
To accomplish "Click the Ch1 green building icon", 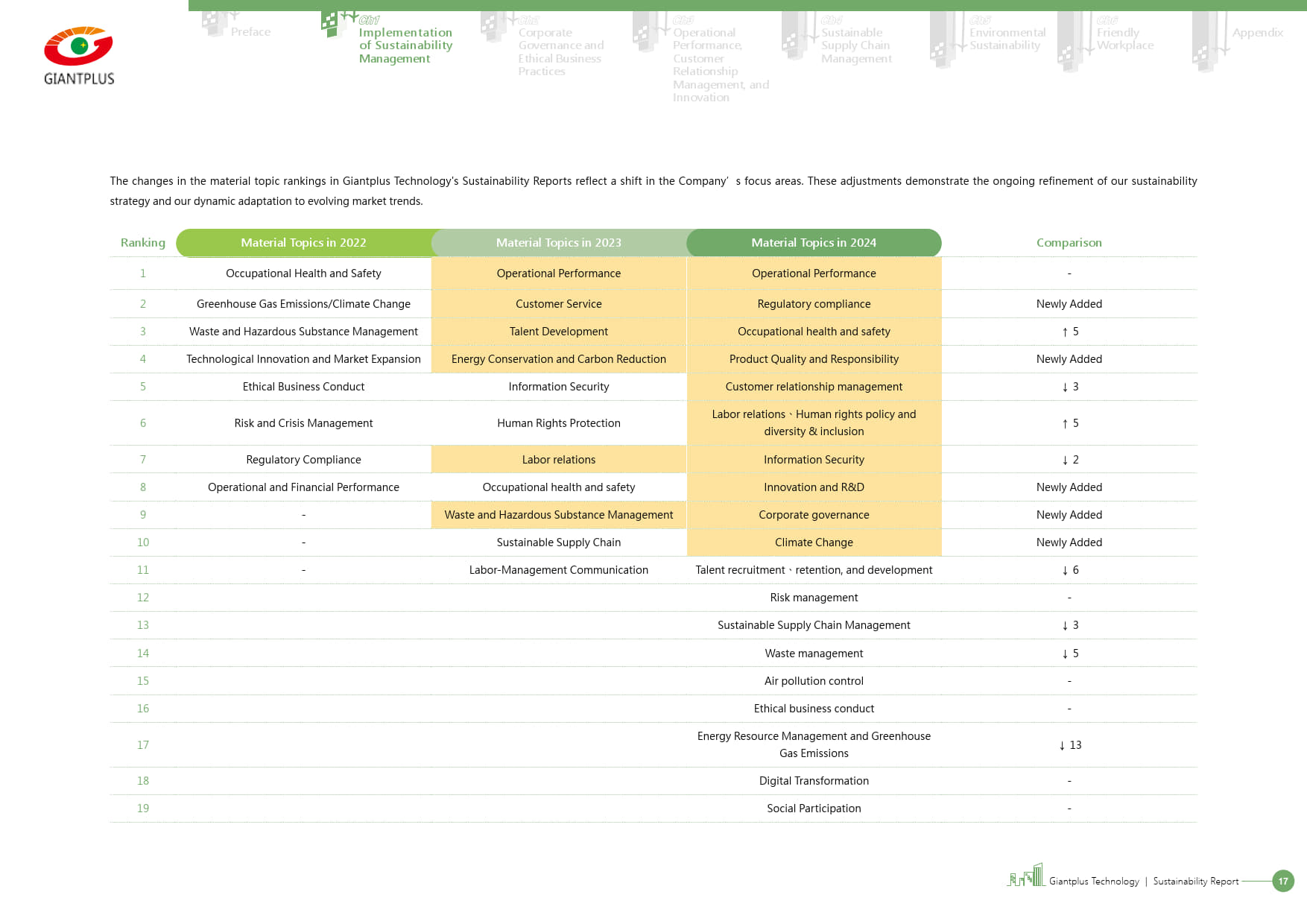I will pos(331,24).
